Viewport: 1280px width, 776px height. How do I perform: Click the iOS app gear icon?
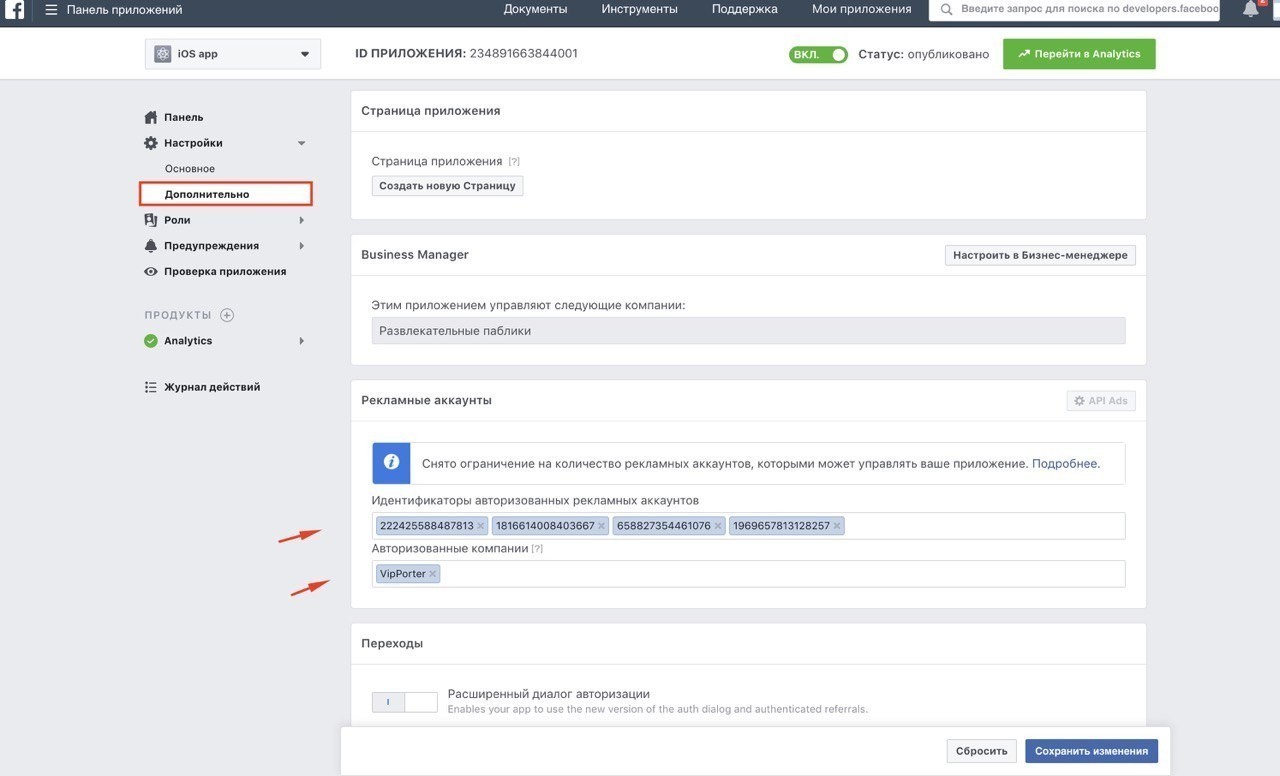pos(162,54)
